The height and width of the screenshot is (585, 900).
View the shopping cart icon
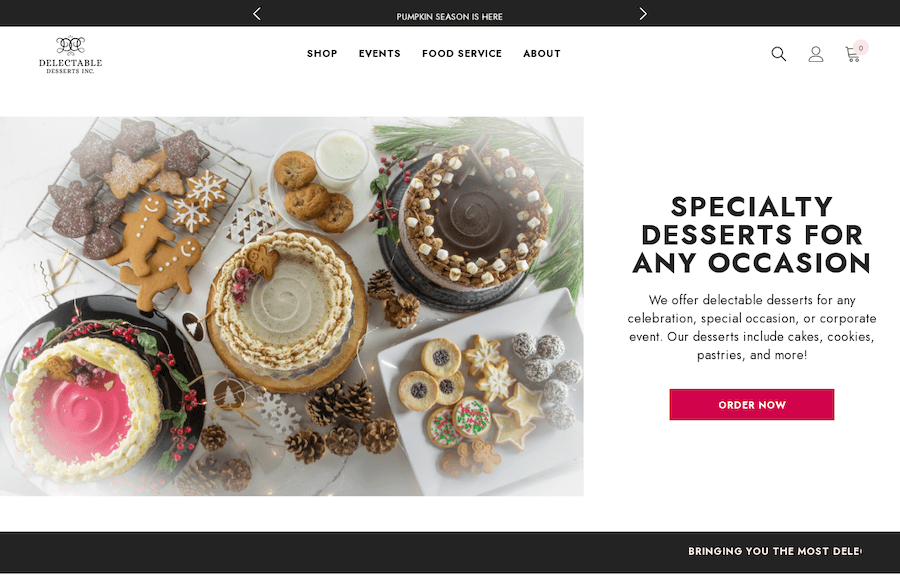(x=852, y=55)
